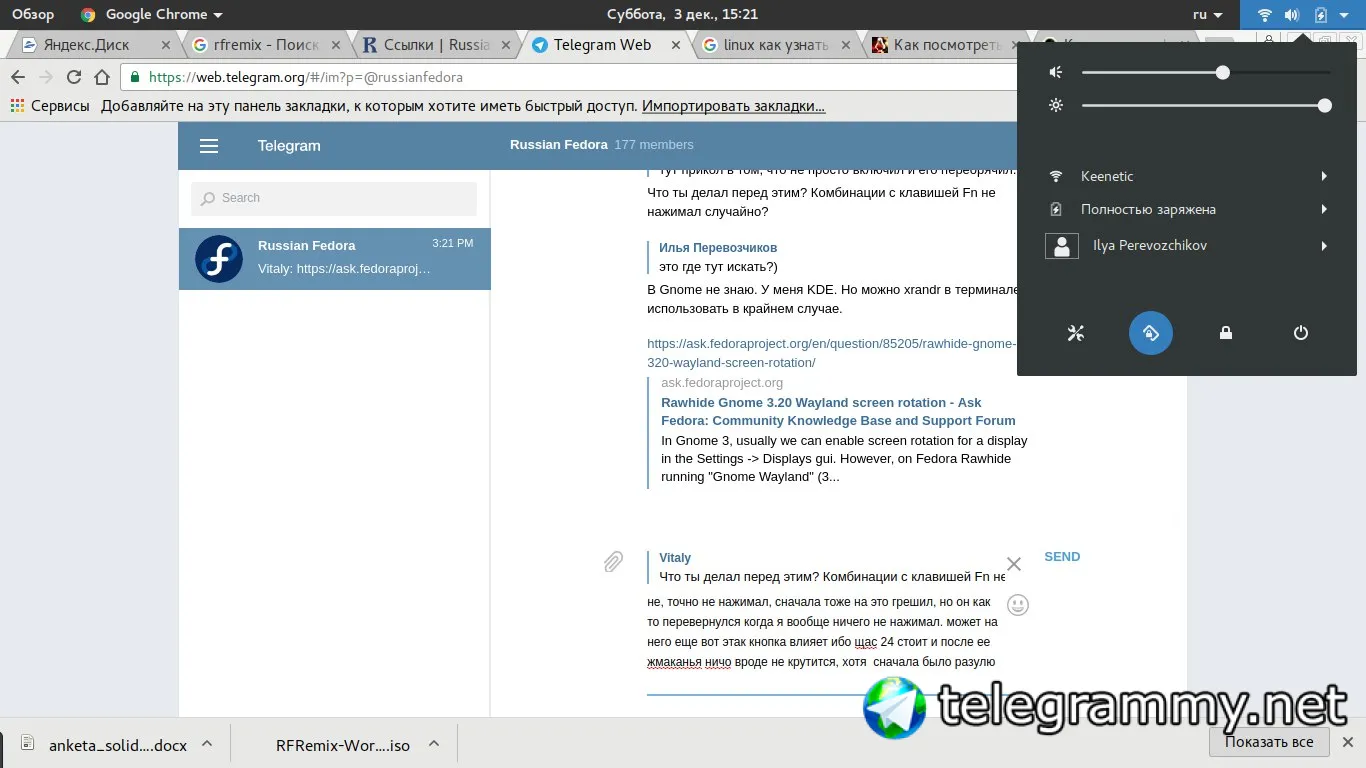Switch to the Telegram Web tab
The height and width of the screenshot is (768, 1366).
click(x=607, y=45)
